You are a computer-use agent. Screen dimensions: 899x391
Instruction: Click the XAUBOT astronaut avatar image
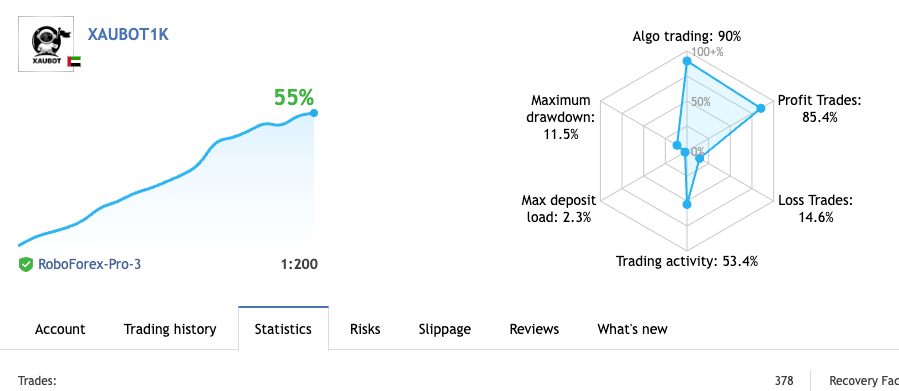(46, 44)
